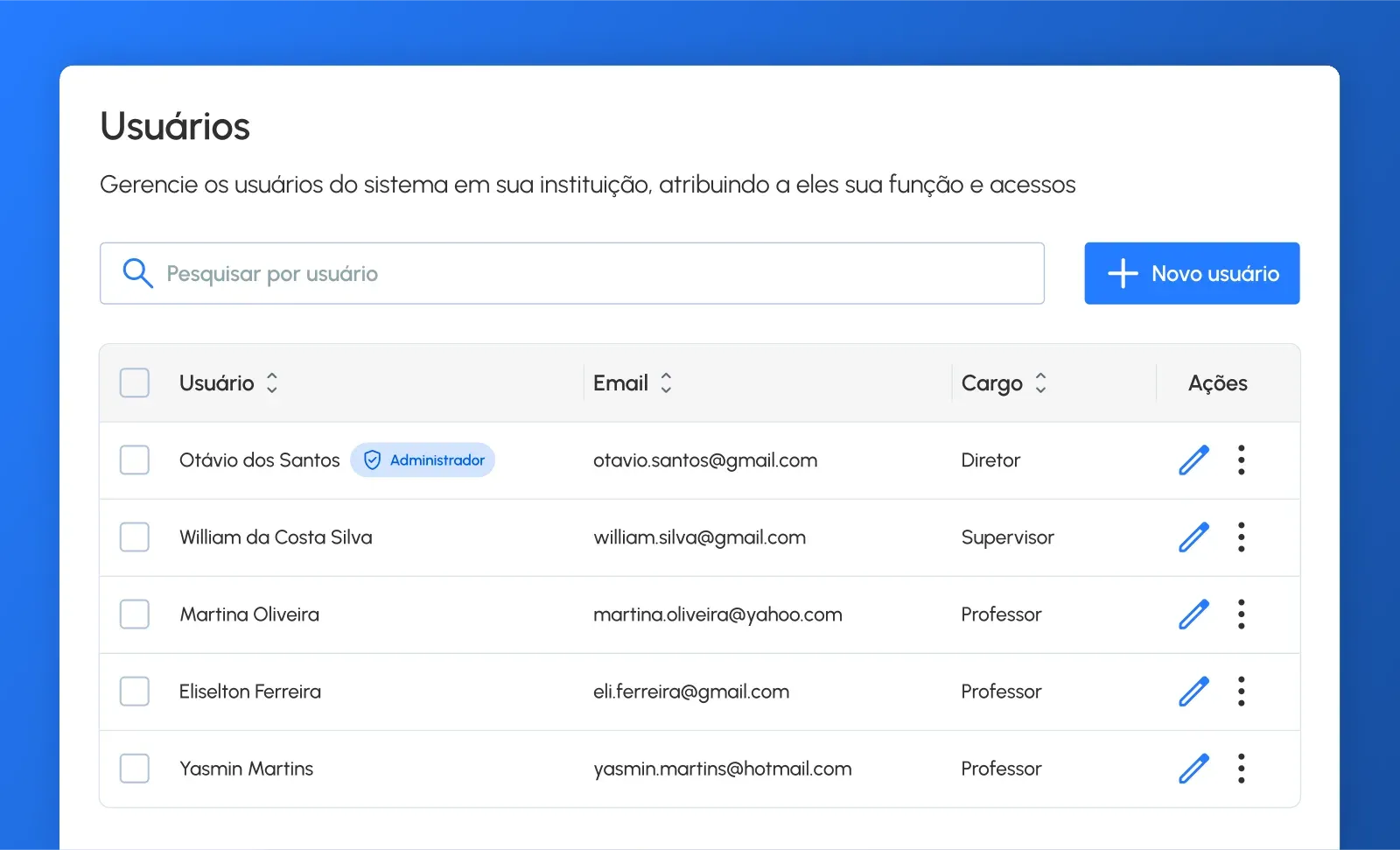Click Professor cell in Eliselton Ferreira row
Viewport: 1400px width, 850px height.
click(1001, 691)
